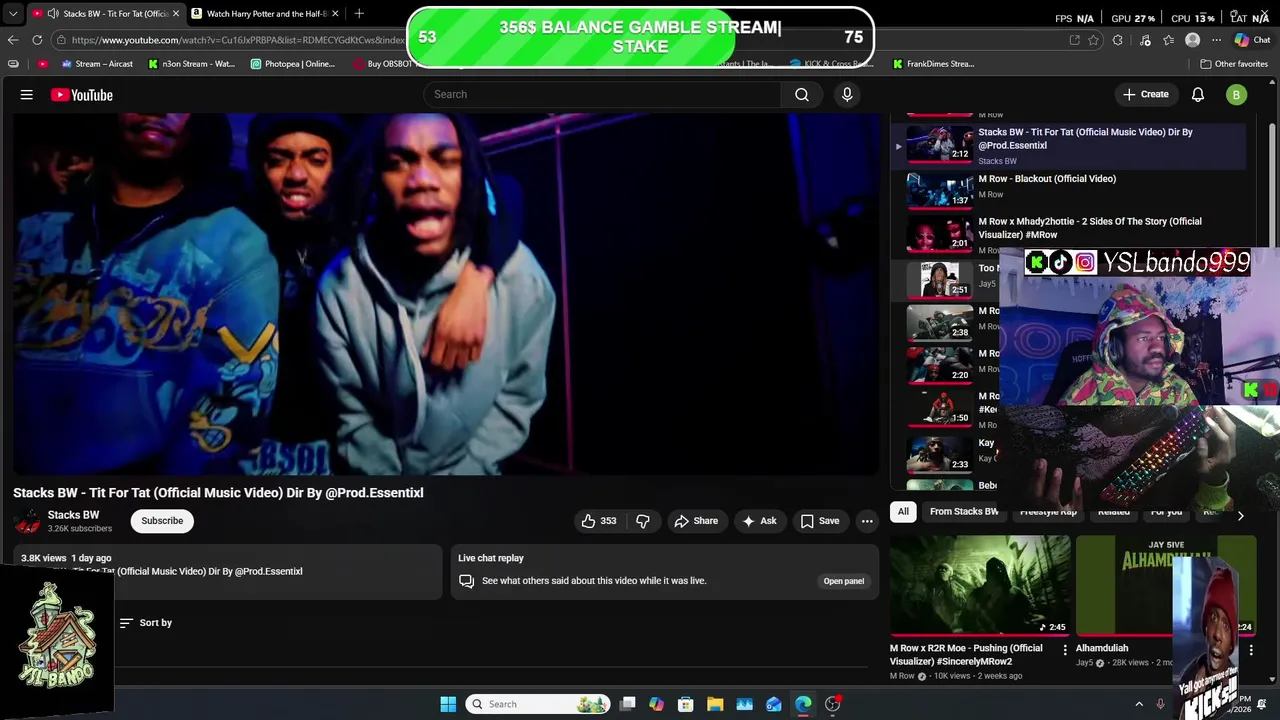The width and height of the screenshot is (1280, 720).
Task: Click the Create button
Action: [1146, 95]
